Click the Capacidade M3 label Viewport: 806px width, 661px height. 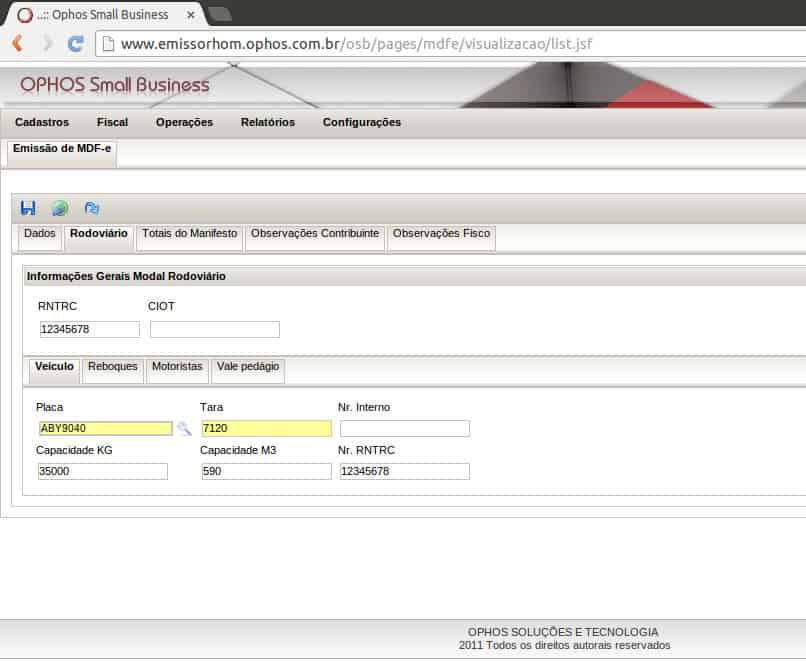pos(238,450)
